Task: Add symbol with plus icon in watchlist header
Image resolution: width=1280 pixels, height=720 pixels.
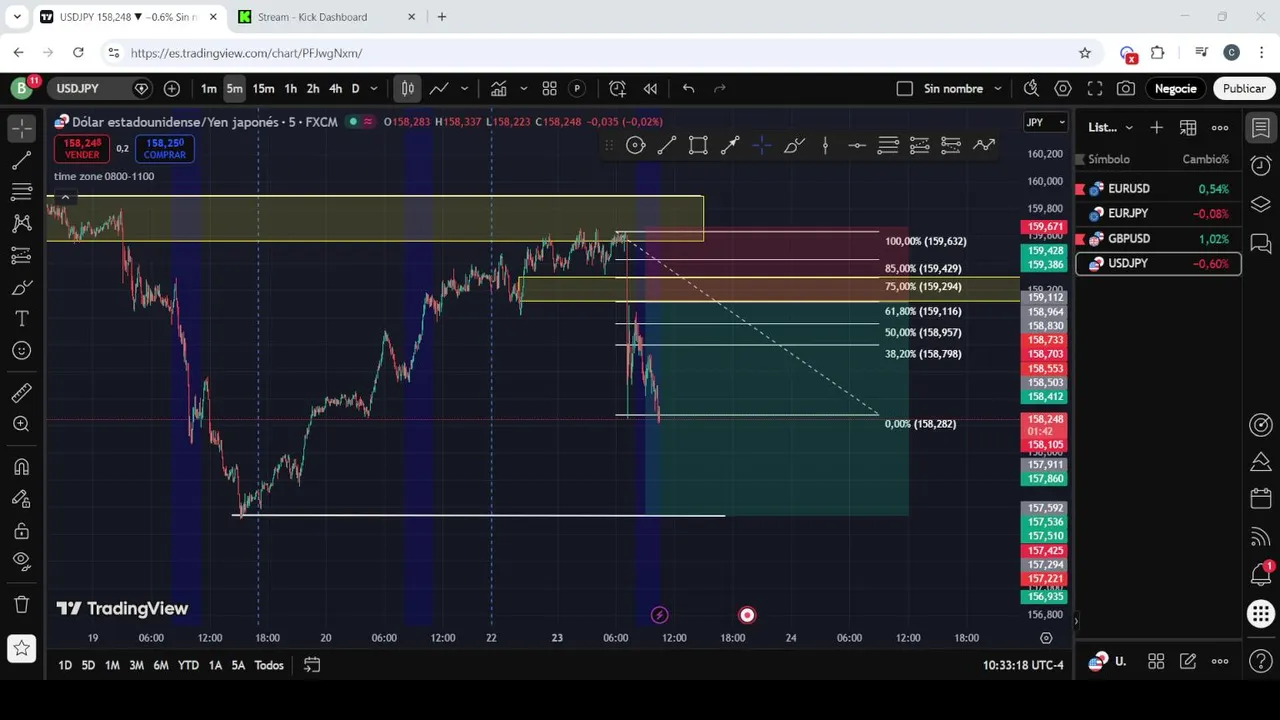Action: coord(1156,127)
